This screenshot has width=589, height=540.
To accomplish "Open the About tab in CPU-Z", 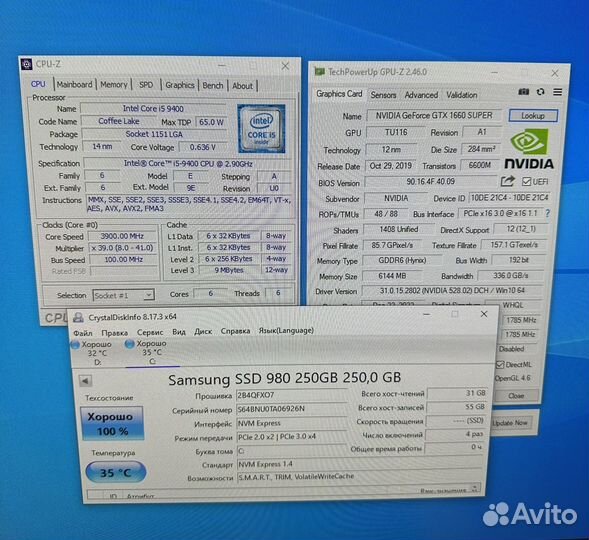I will pos(242,86).
